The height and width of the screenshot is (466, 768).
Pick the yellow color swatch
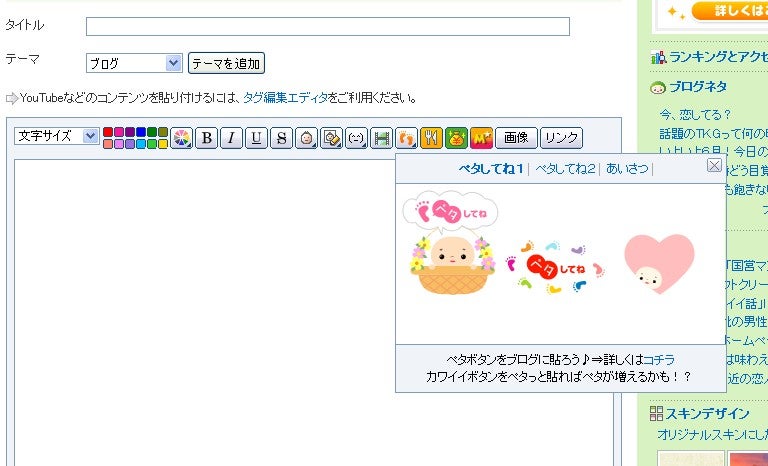(163, 144)
